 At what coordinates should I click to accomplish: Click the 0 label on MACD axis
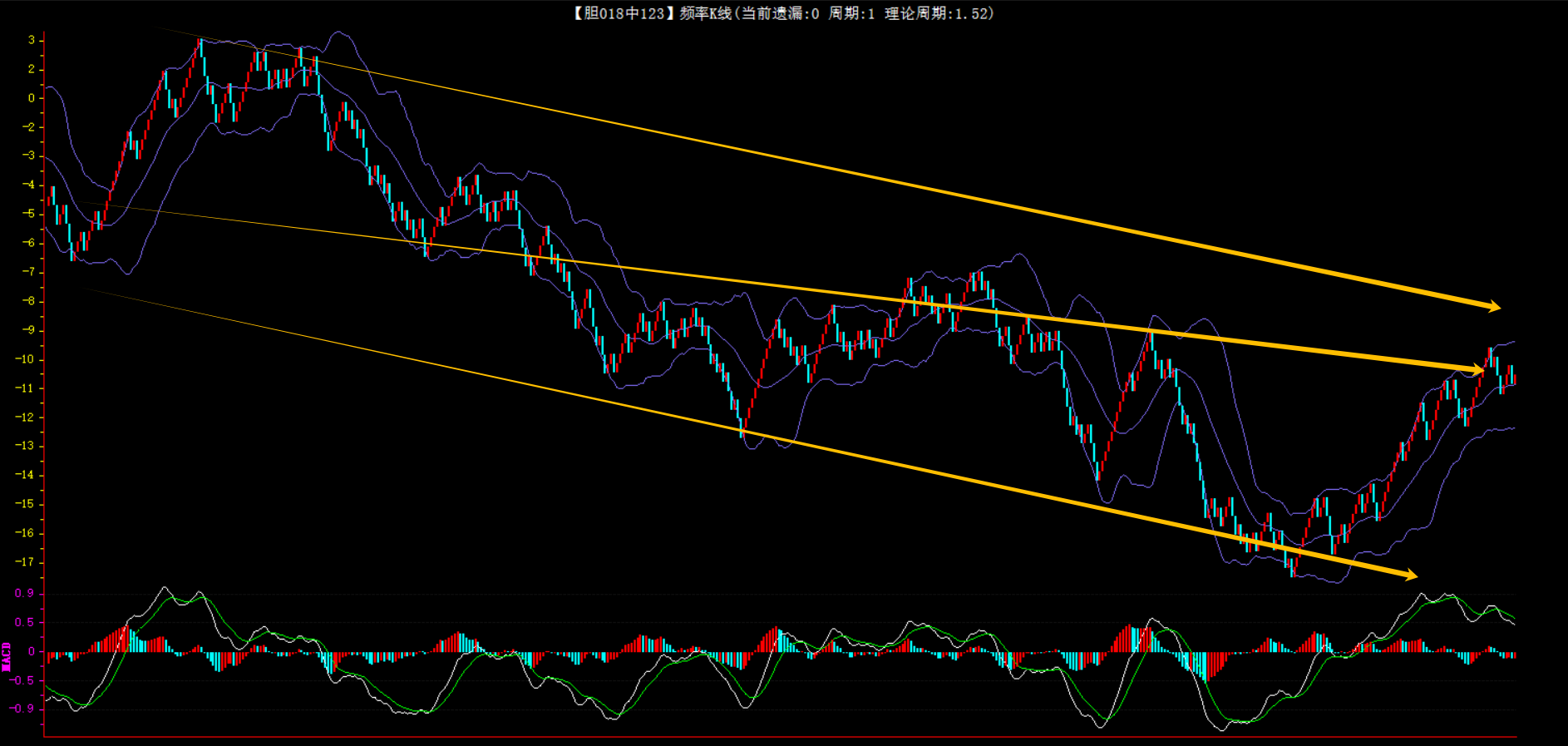(x=32, y=651)
